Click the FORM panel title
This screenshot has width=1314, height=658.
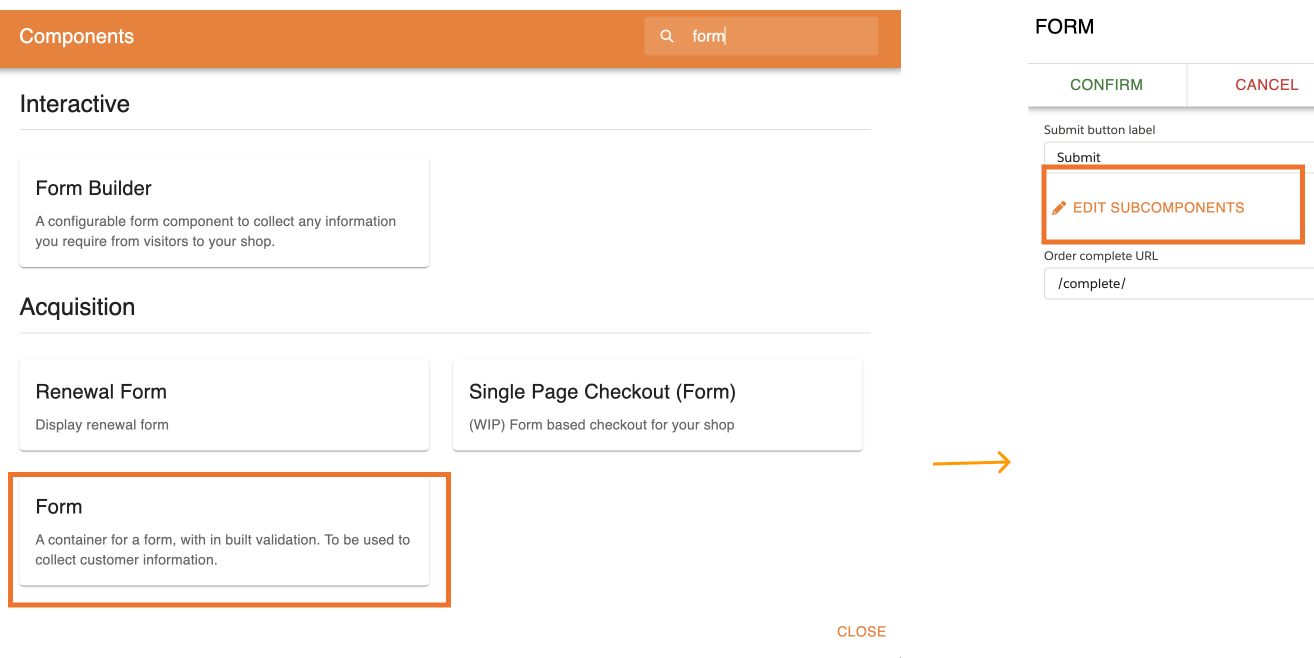pos(1064,27)
